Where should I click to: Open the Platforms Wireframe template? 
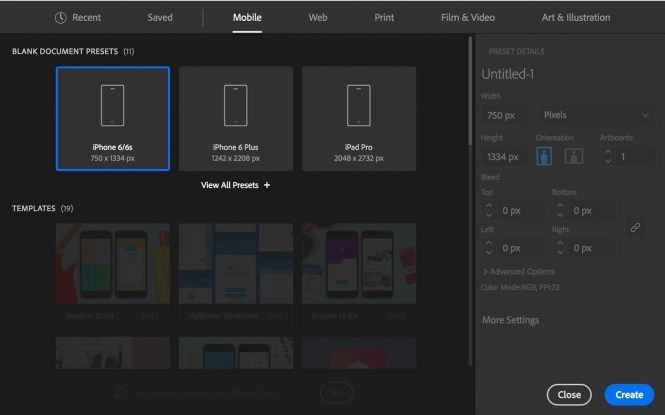click(x=236, y=274)
